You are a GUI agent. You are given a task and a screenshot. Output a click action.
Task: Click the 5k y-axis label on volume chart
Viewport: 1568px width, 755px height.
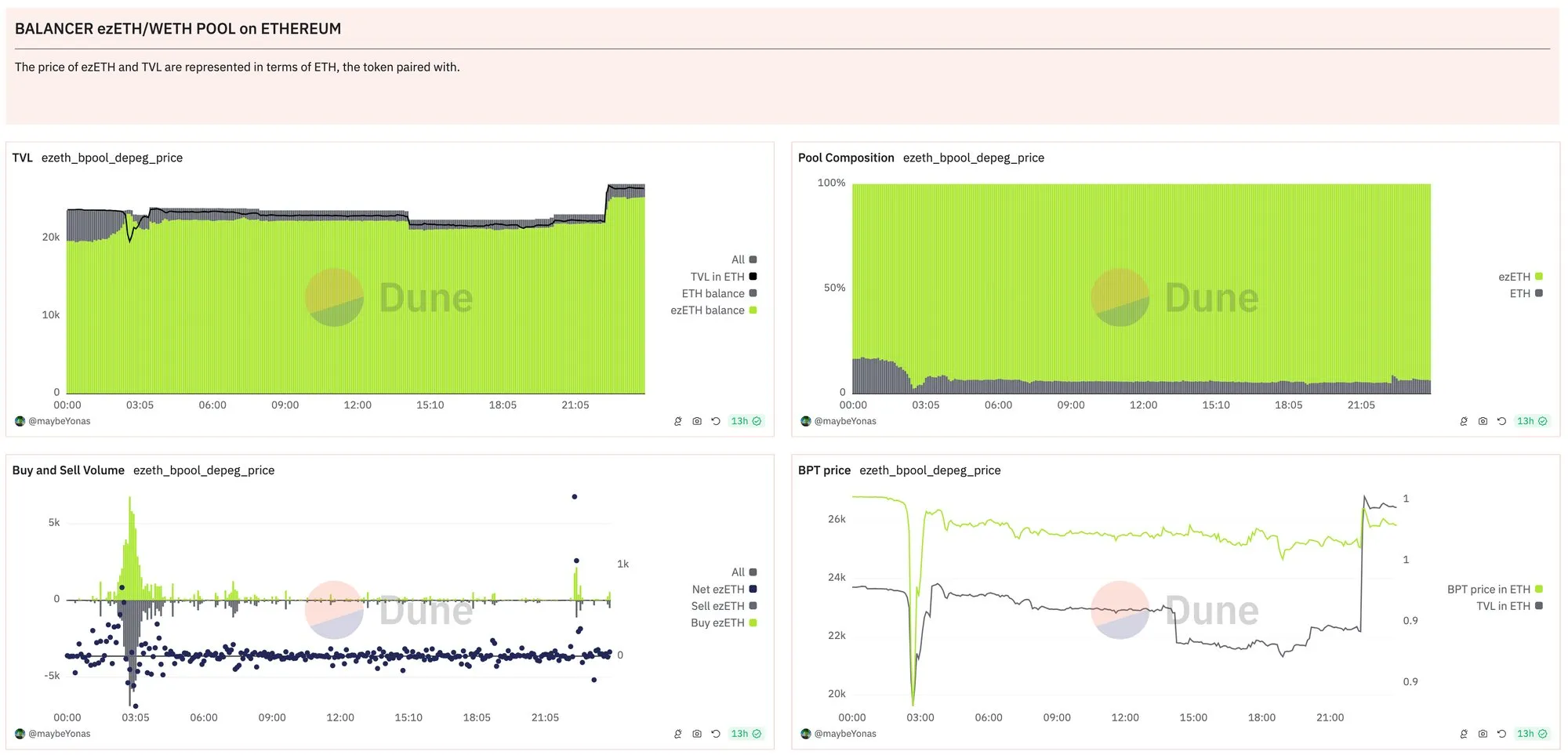pyautogui.click(x=54, y=522)
